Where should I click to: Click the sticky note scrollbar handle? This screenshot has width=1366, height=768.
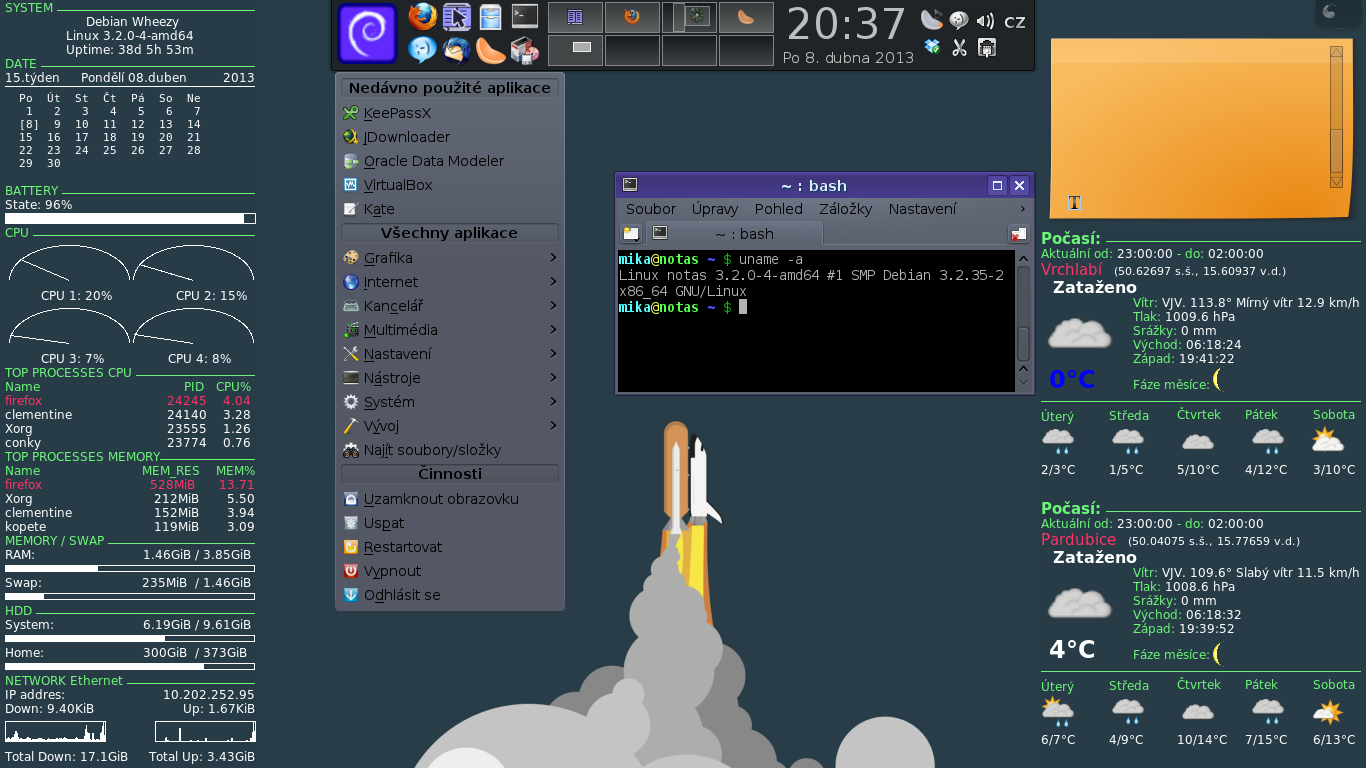click(1336, 151)
